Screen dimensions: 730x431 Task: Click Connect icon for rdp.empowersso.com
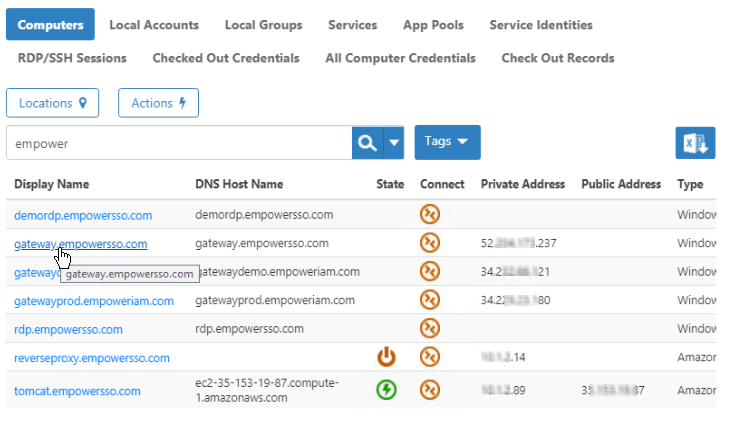[x=430, y=329]
